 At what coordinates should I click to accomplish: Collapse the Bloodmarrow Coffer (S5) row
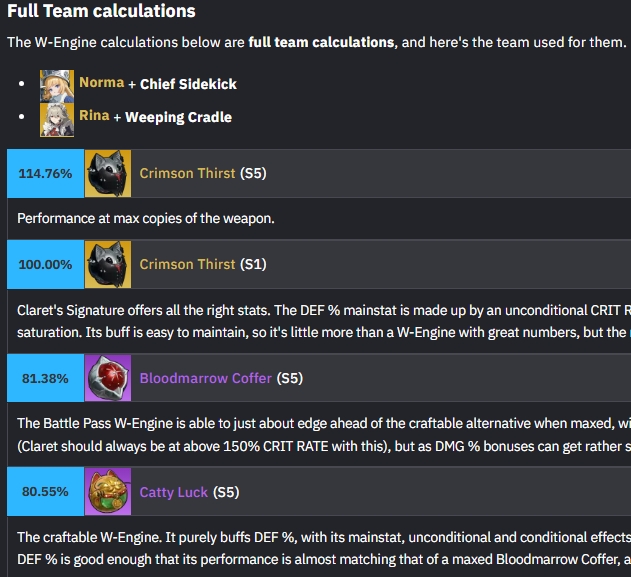[x=319, y=378]
